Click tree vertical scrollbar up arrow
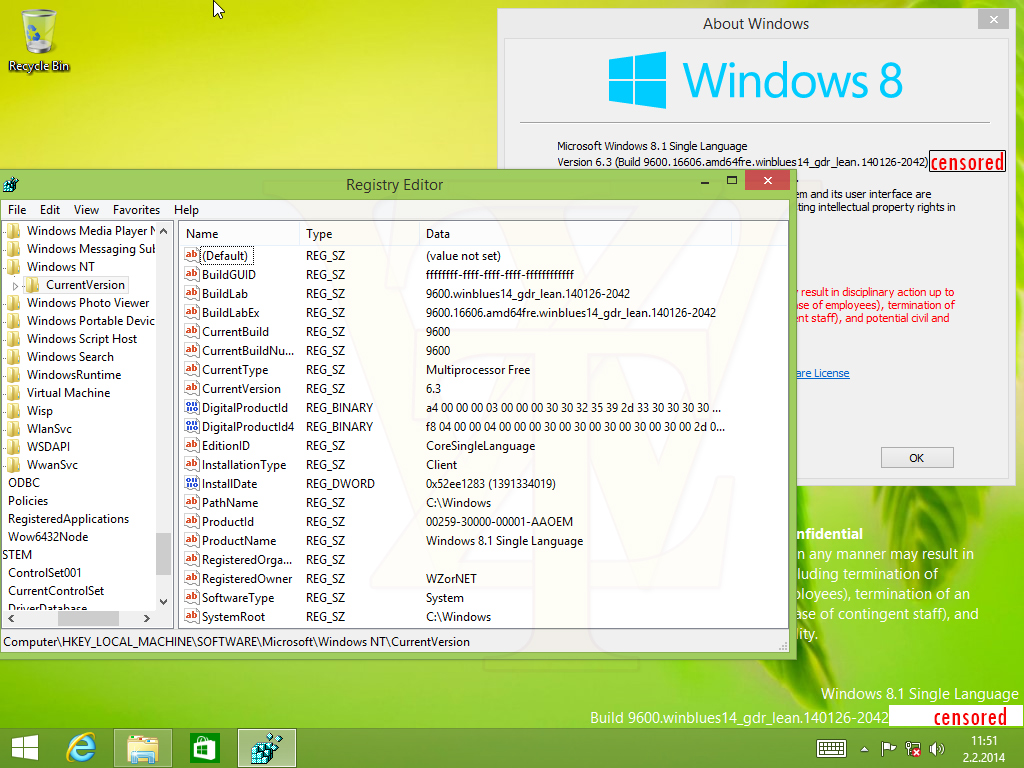Screen dimensions: 1024x768 [163, 231]
